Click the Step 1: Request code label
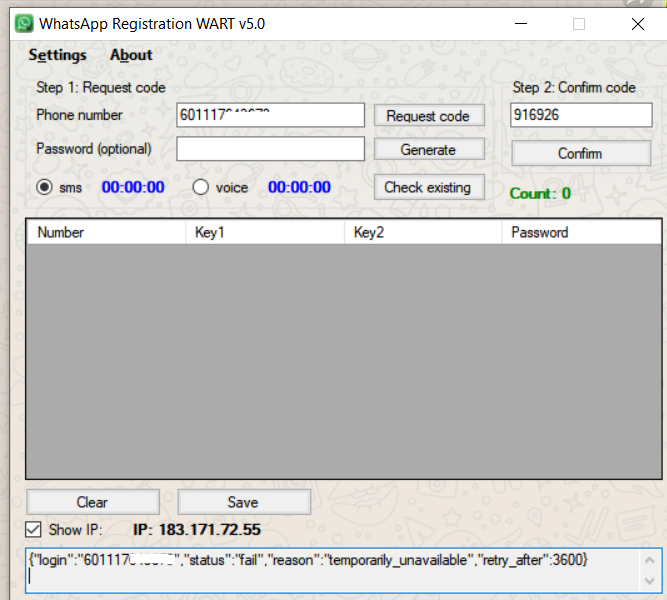667x600 pixels. point(101,88)
